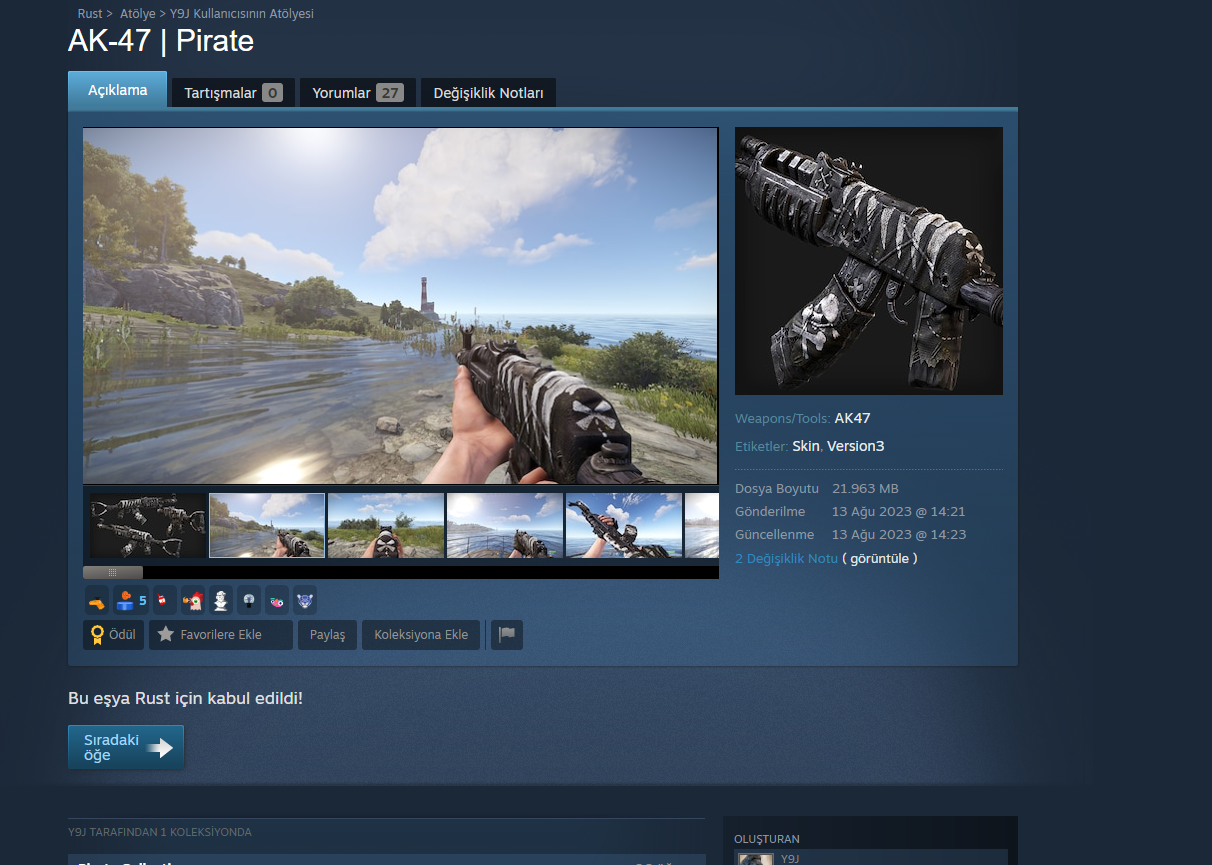Click the white bust statue award icon

(x=220, y=600)
